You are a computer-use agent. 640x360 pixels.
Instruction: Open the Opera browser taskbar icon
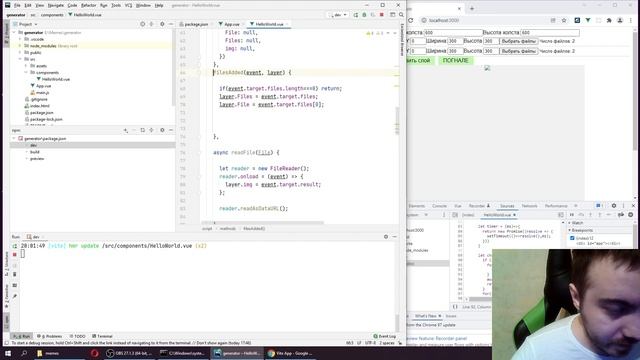[95, 353]
